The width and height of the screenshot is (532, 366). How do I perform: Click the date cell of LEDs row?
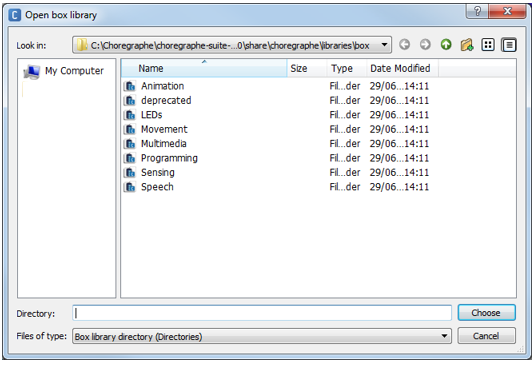(x=399, y=115)
